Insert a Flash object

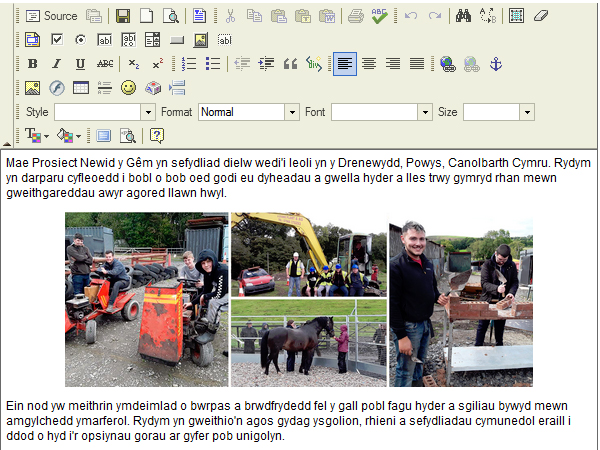pos(57,88)
